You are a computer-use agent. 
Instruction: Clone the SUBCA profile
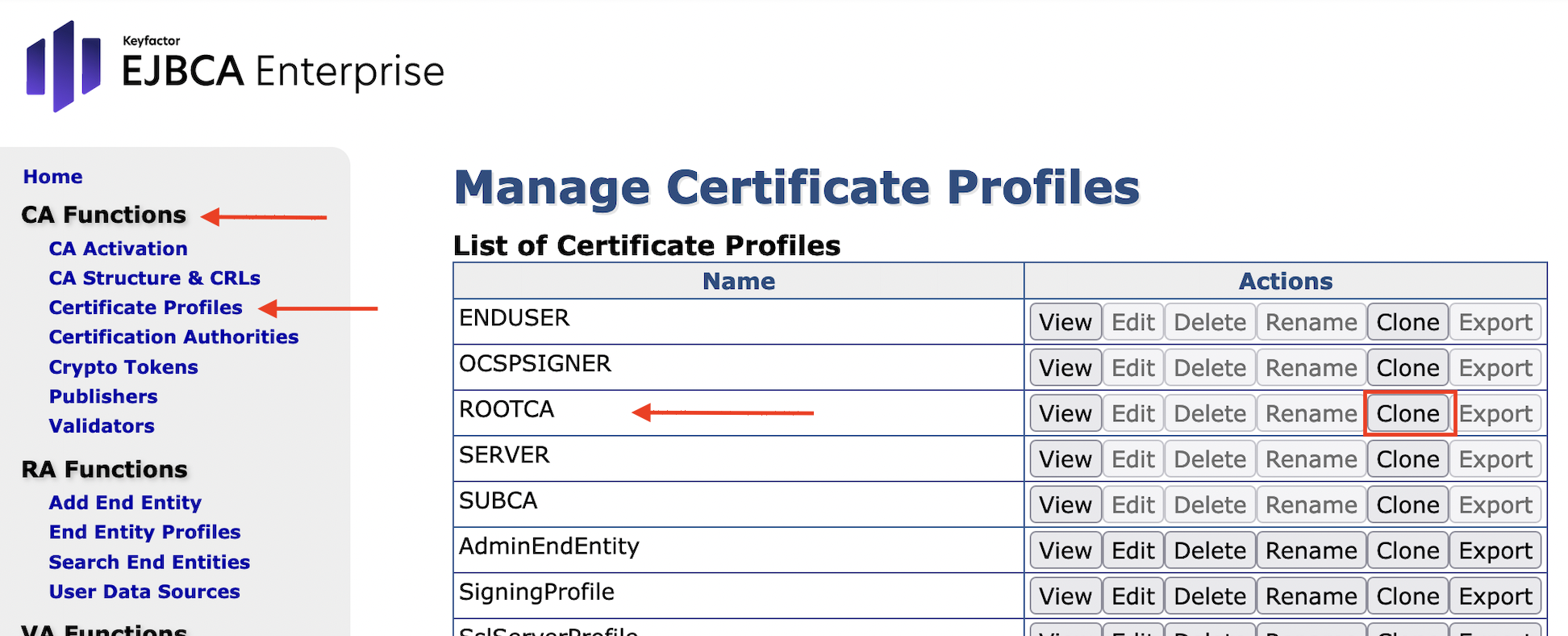pos(1407,505)
